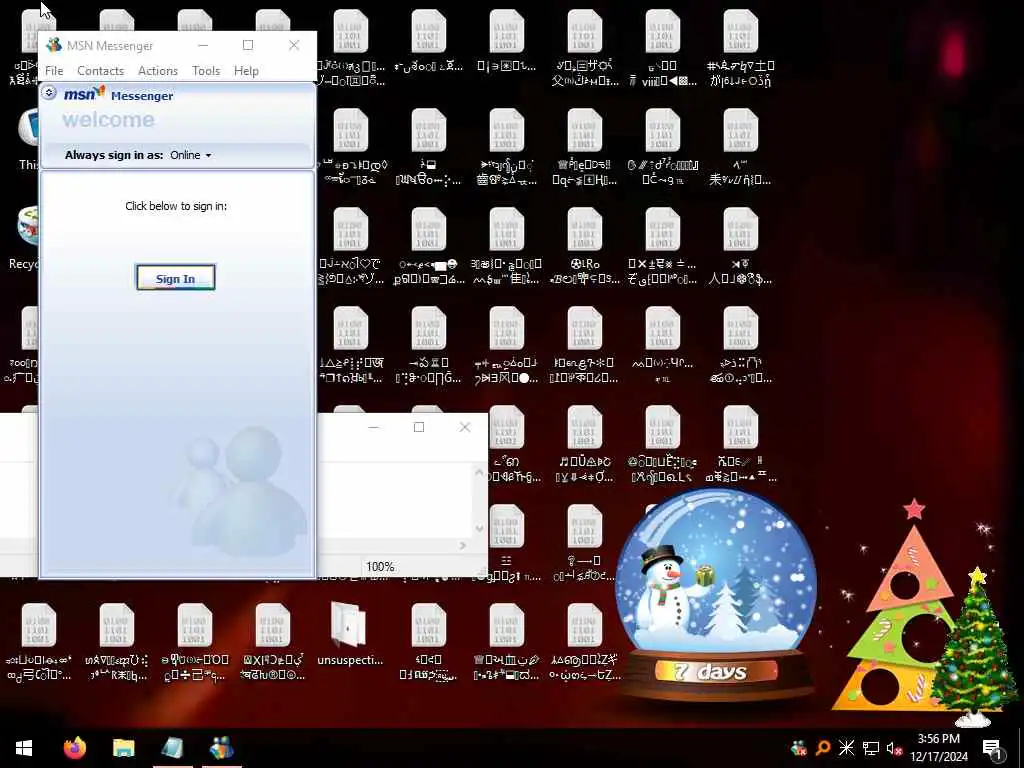Image resolution: width=1024 pixels, height=768 pixels.
Task: Click the 100% zoom status text
Action: click(380, 567)
